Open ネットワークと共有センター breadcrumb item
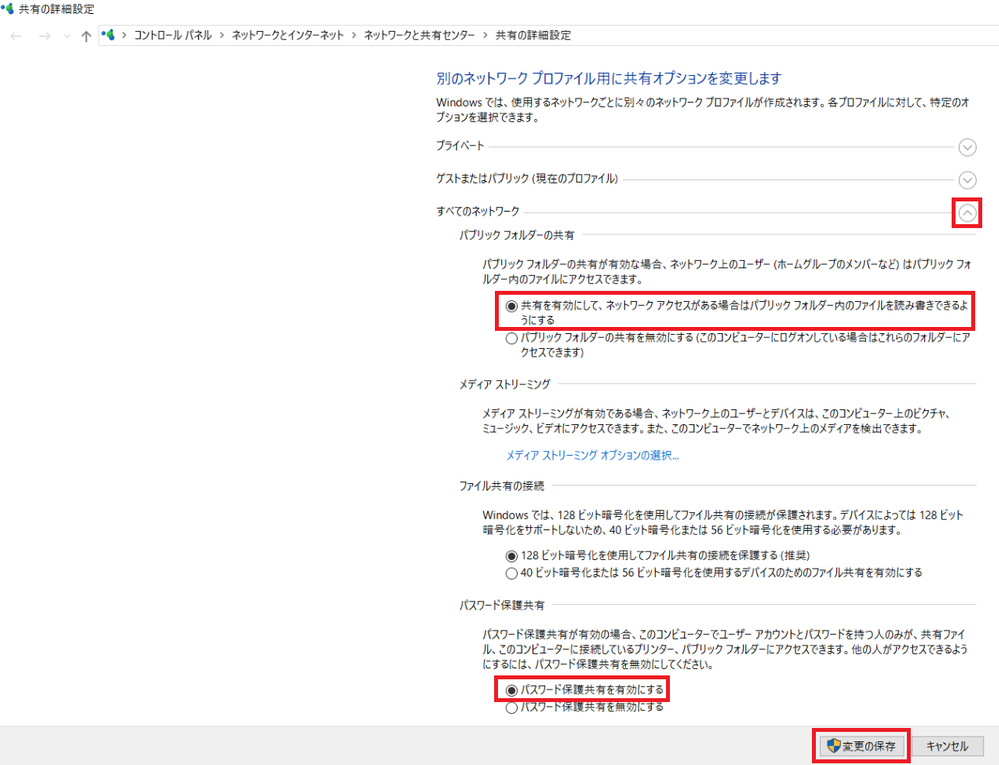This screenshot has width=999, height=765. pos(419,36)
